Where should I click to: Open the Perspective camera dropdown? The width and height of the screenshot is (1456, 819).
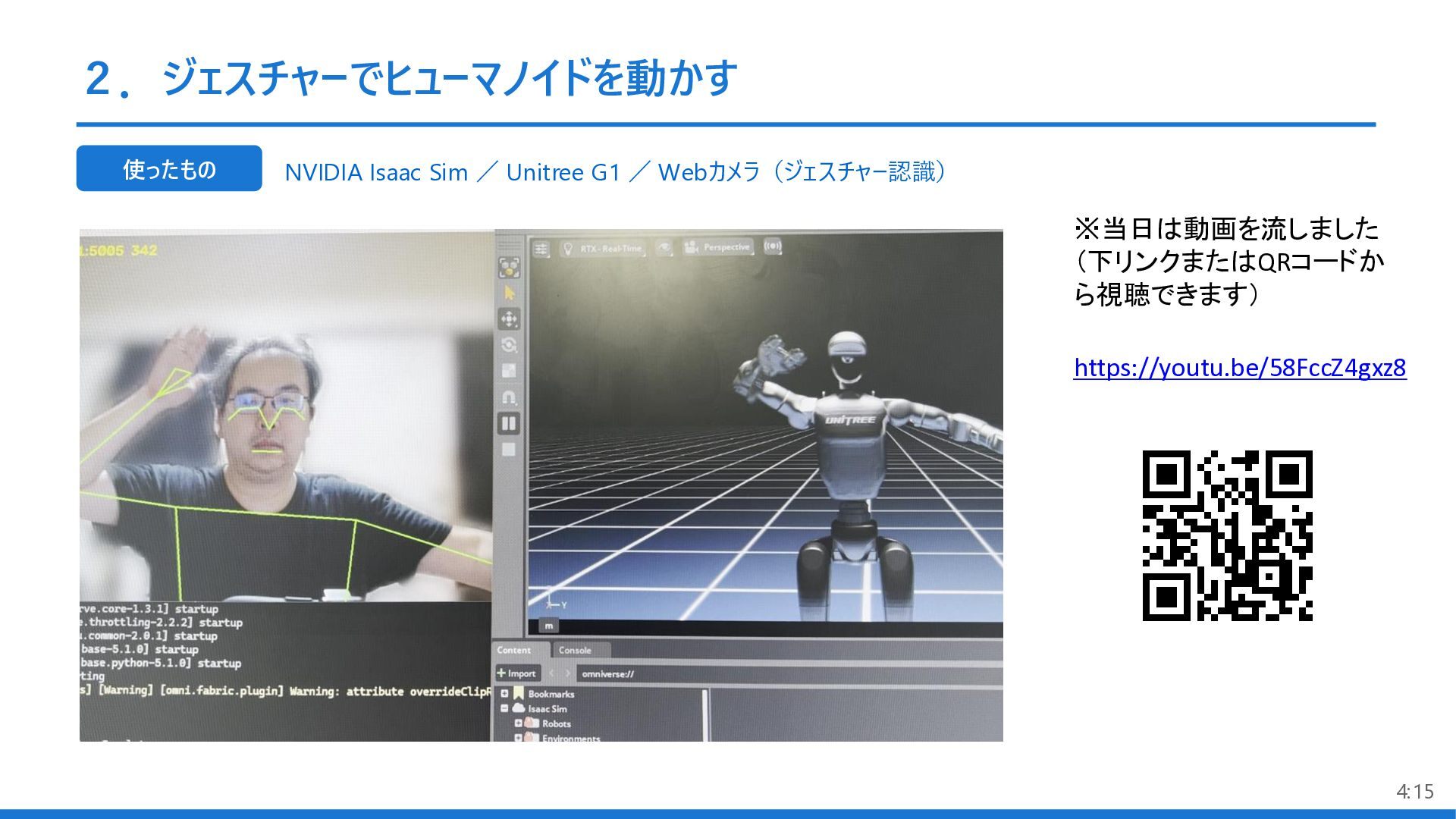click(718, 247)
